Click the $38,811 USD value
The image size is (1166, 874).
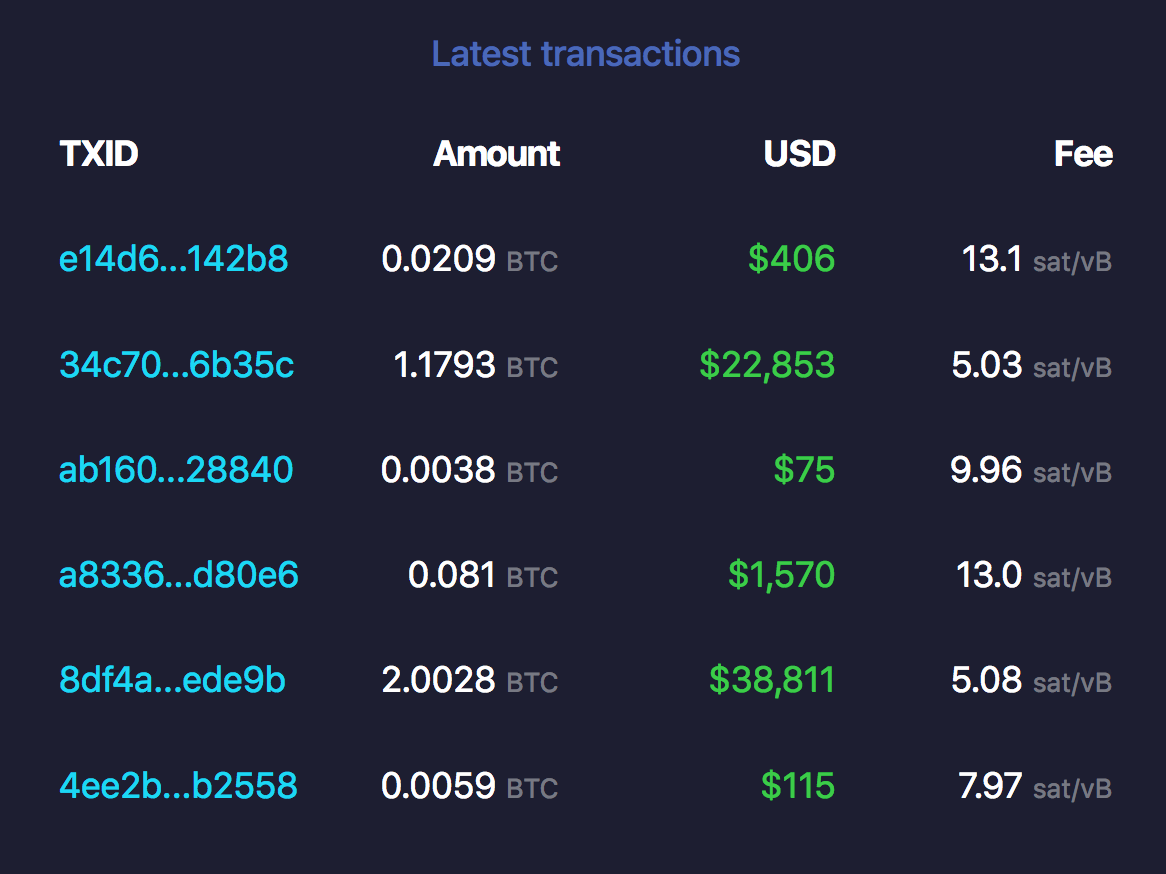pos(771,680)
